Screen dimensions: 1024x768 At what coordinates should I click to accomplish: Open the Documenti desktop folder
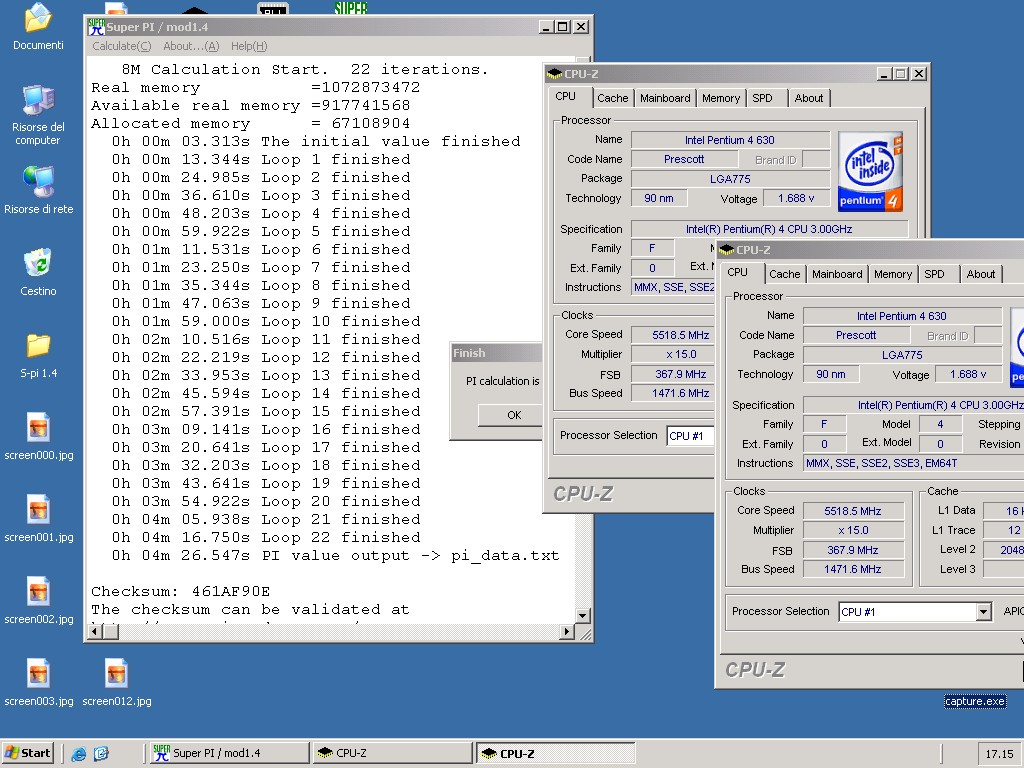click(x=38, y=27)
